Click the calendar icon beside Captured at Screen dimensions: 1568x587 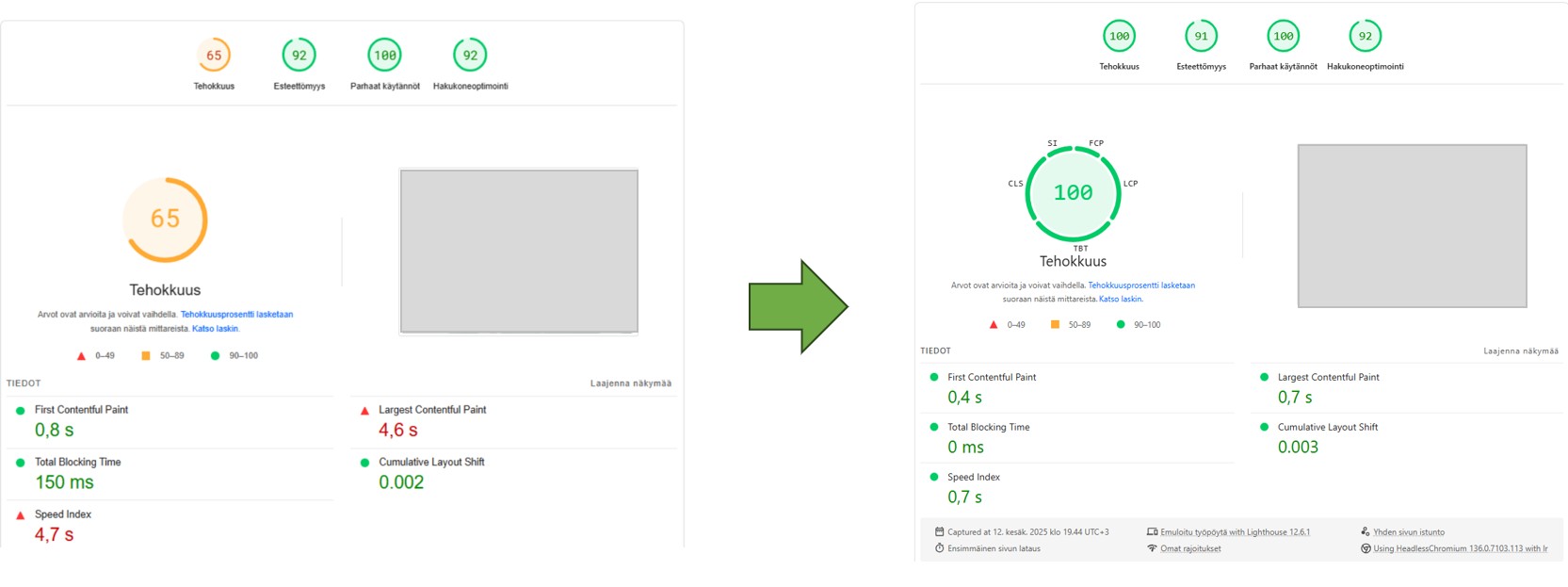point(939,531)
